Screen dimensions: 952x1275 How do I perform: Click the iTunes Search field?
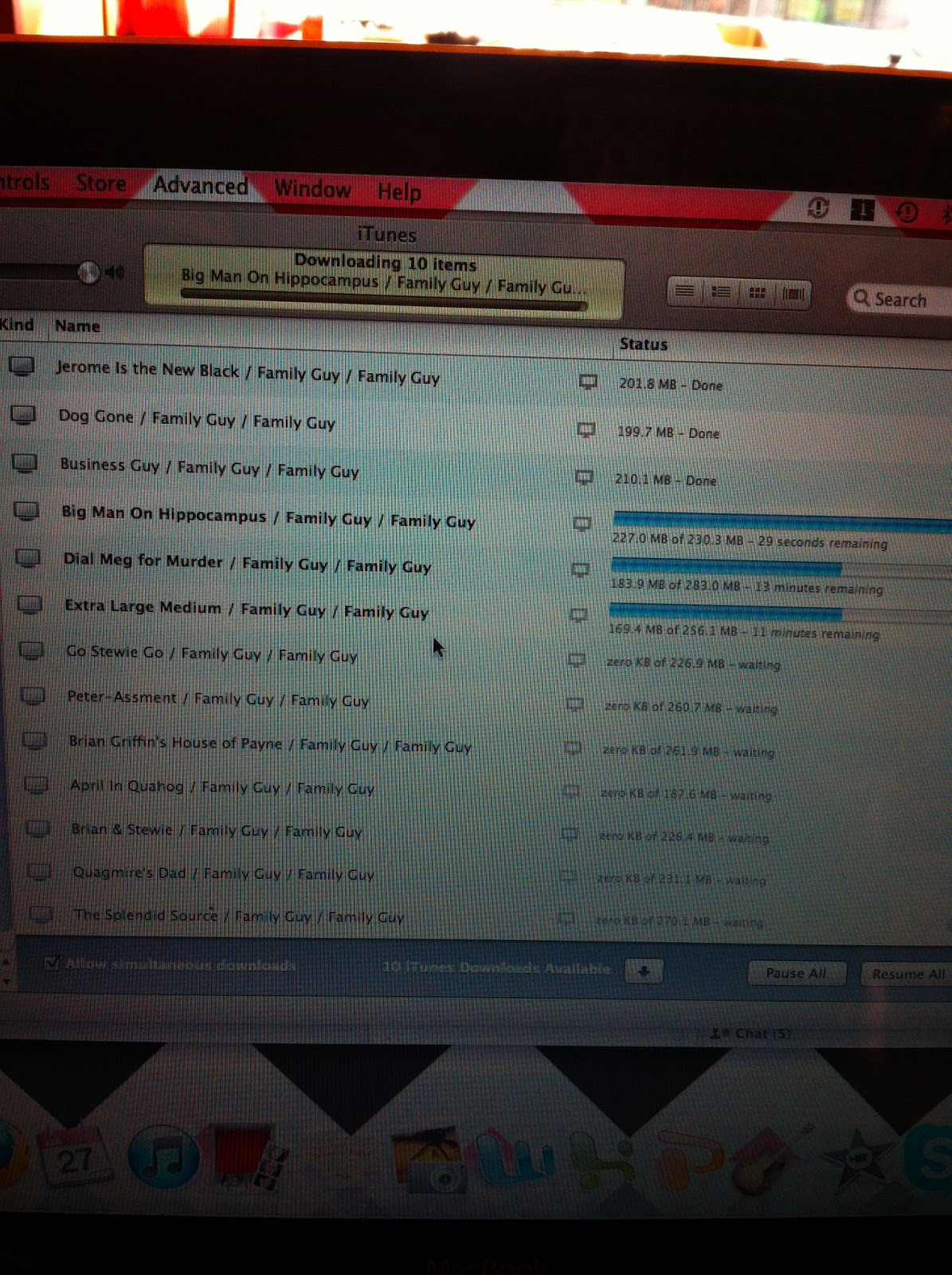tap(900, 300)
